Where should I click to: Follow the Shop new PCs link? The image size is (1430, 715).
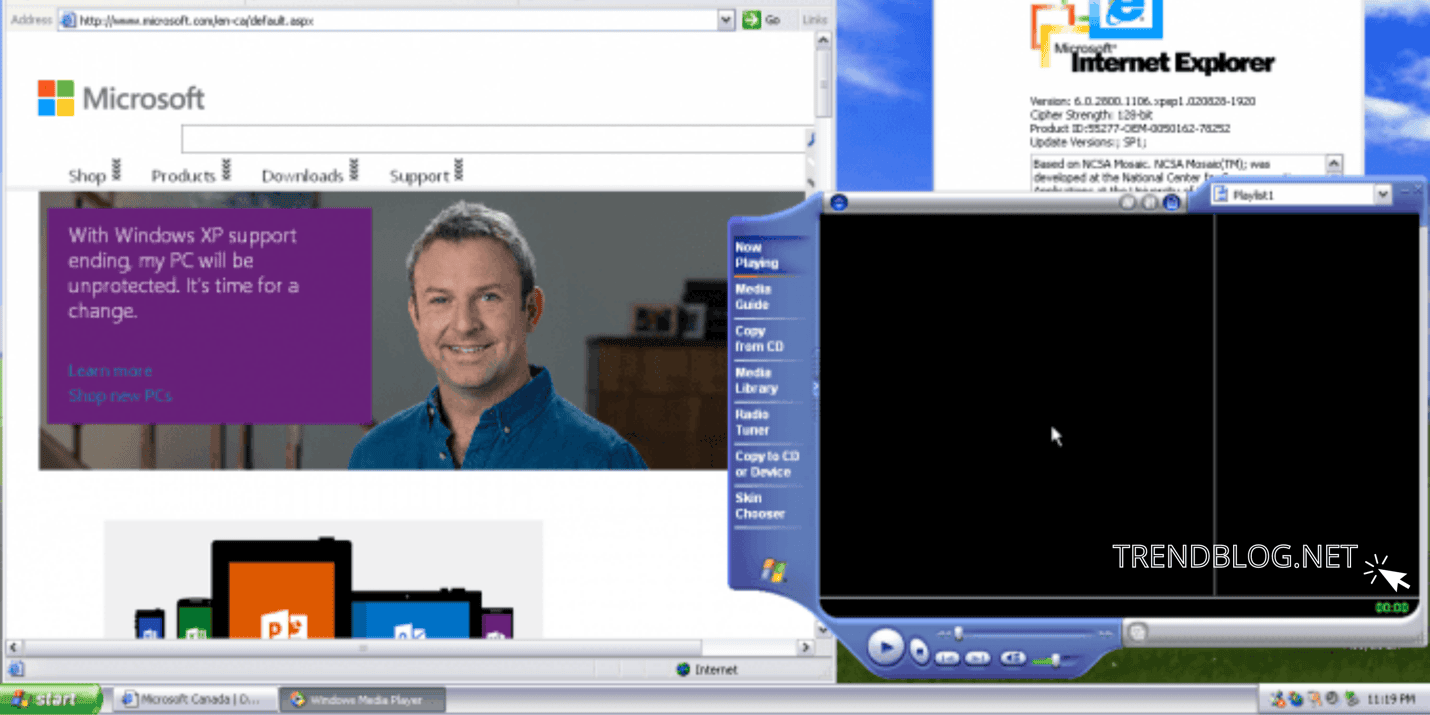[x=120, y=396]
